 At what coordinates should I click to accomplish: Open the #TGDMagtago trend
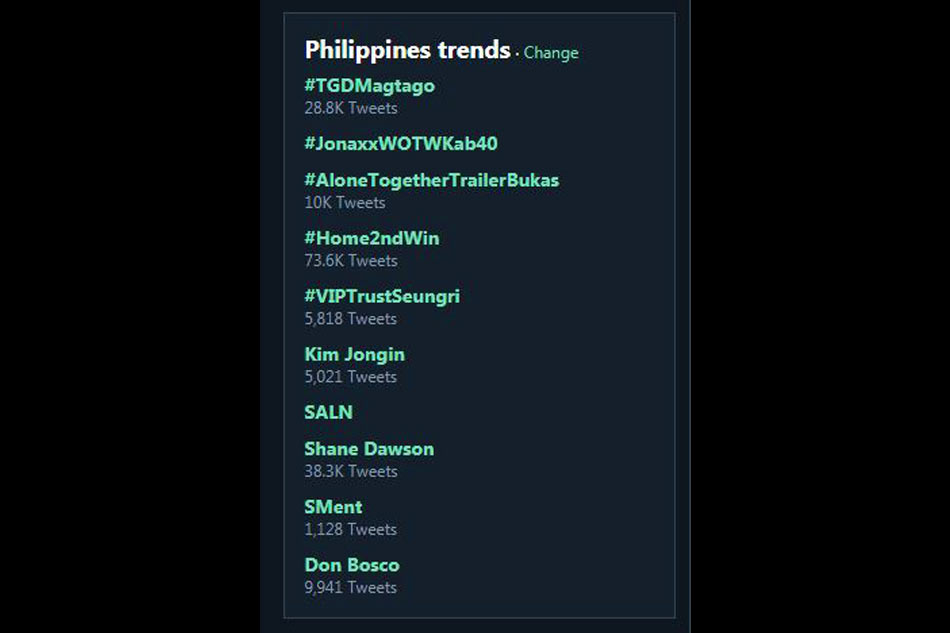370,86
